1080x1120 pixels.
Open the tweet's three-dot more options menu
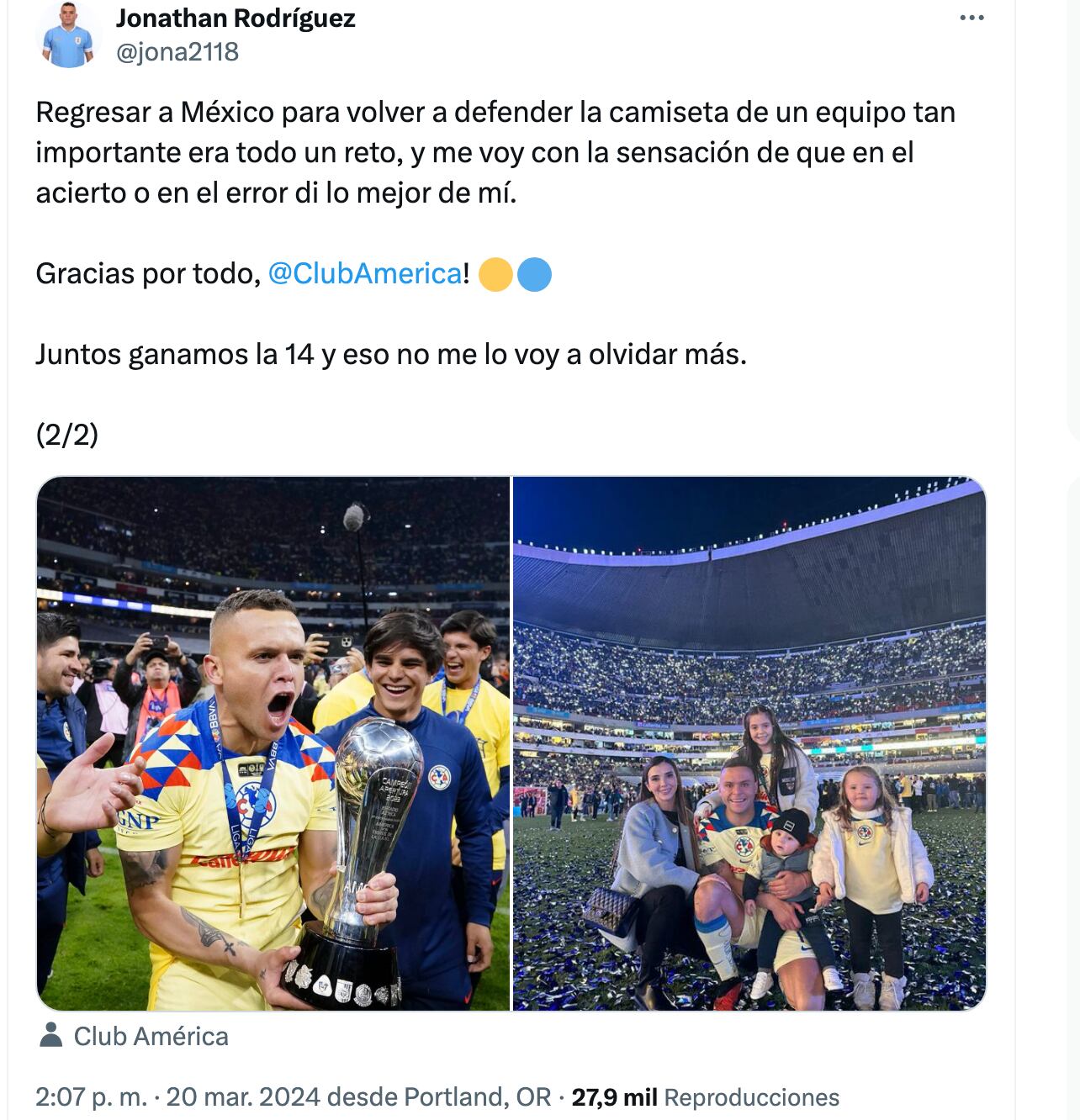click(971, 18)
